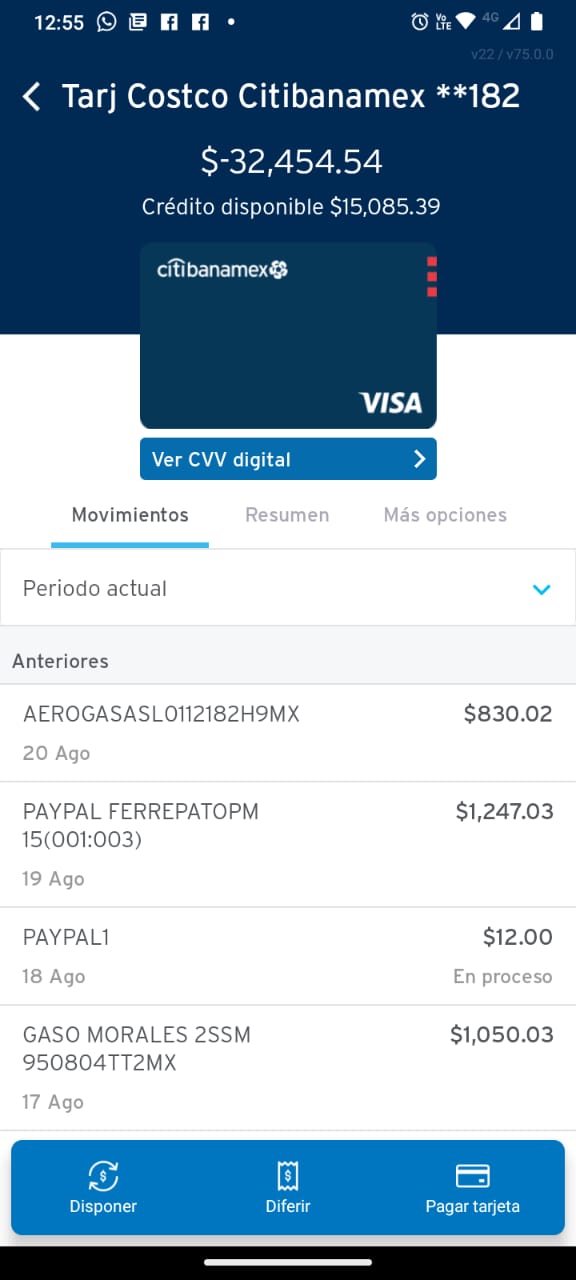Open the GASO MORALES 2SSM transaction

(x=288, y=1068)
